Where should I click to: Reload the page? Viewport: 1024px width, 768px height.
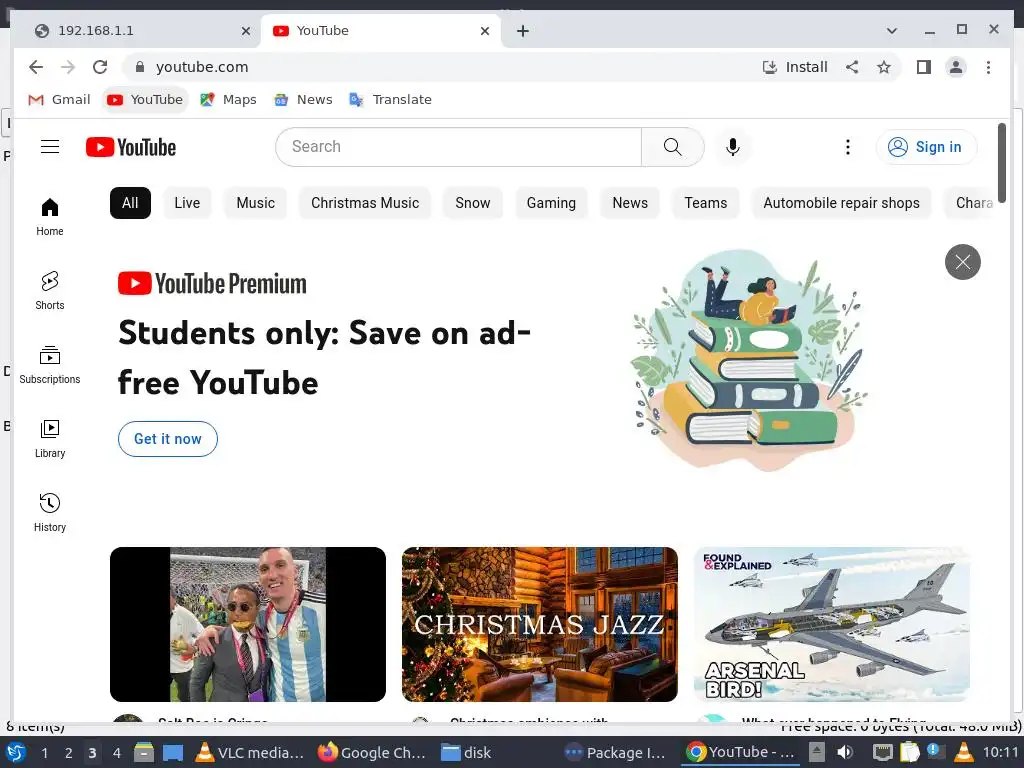[x=100, y=67]
